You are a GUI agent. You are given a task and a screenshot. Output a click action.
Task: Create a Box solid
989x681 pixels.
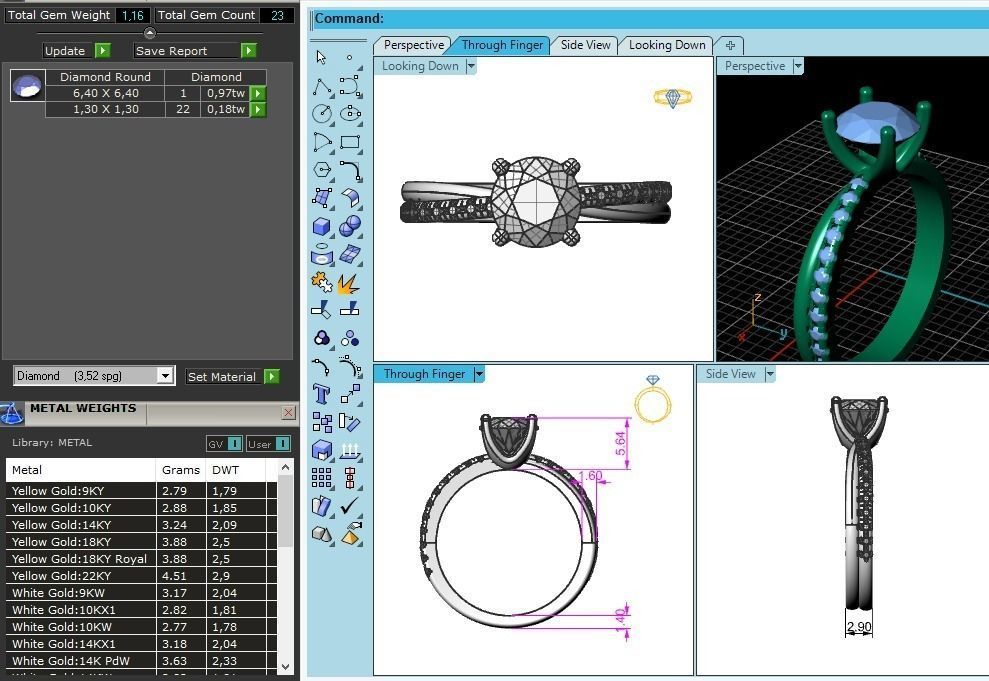pyautogui.click(x=322, y=226)
